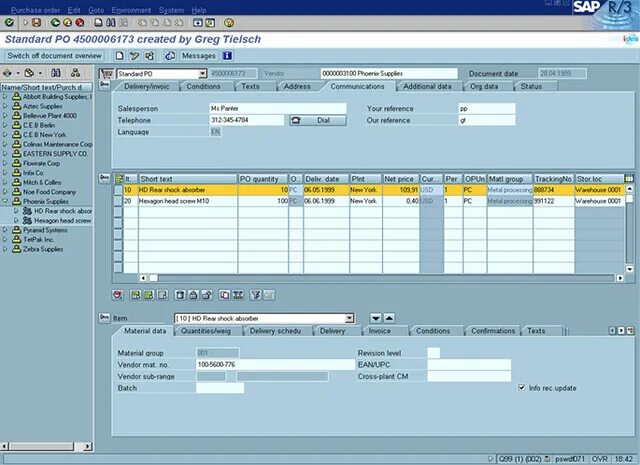Open the item selector dropdown showing HD Rear shock absorber
Screen dimensions: 640x465
[x=349, y=318]
